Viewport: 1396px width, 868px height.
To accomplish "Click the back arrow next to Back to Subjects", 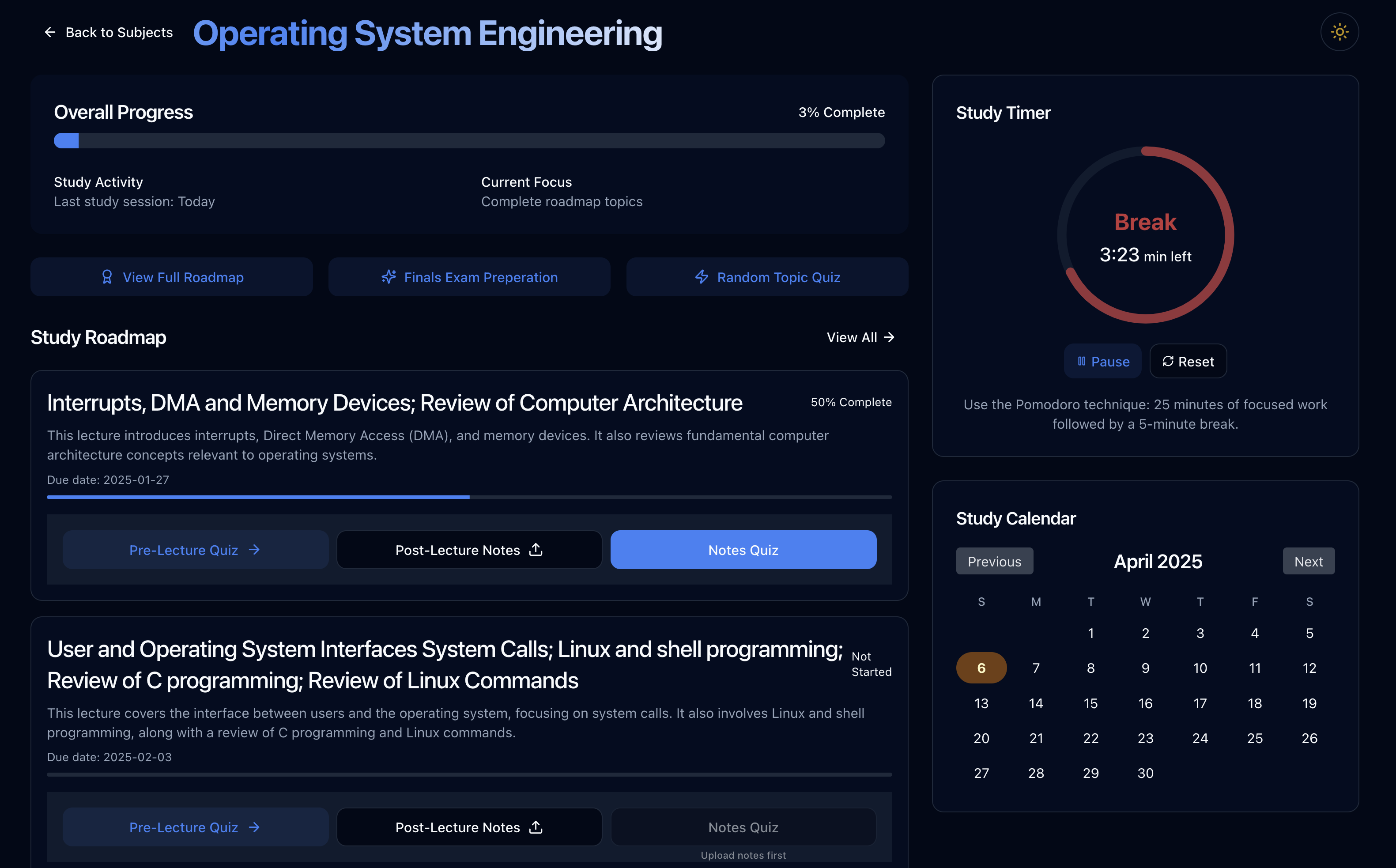I will [50, 32].
